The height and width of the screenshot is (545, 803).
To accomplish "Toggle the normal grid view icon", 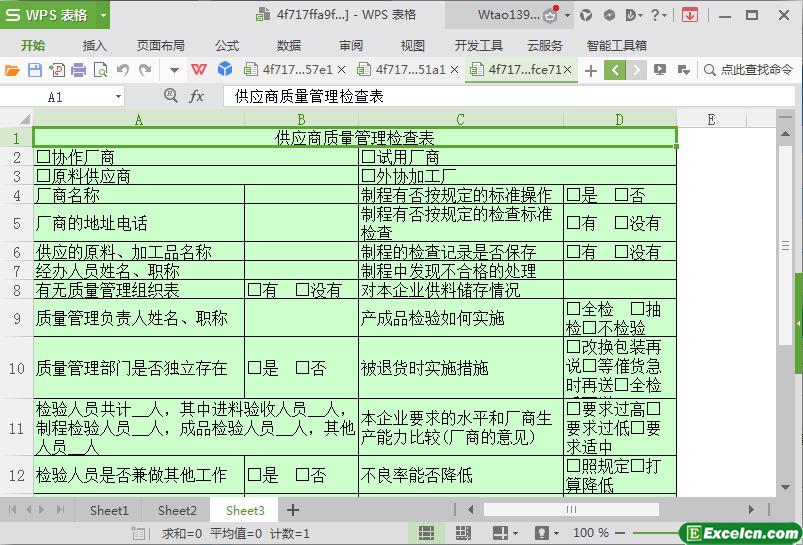I will tap(426, 533).
